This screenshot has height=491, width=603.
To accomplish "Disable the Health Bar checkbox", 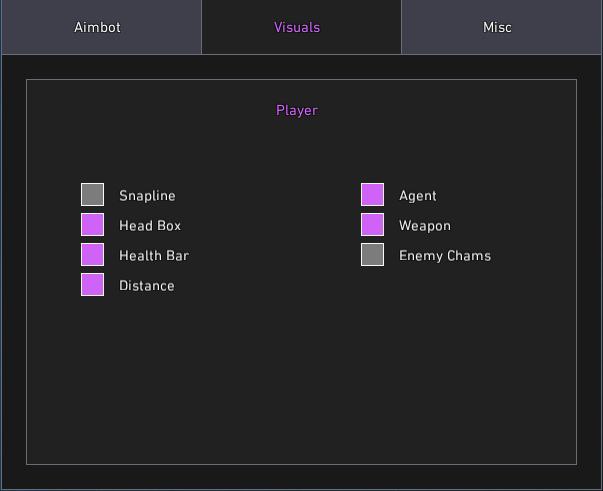I will point(92,255).
